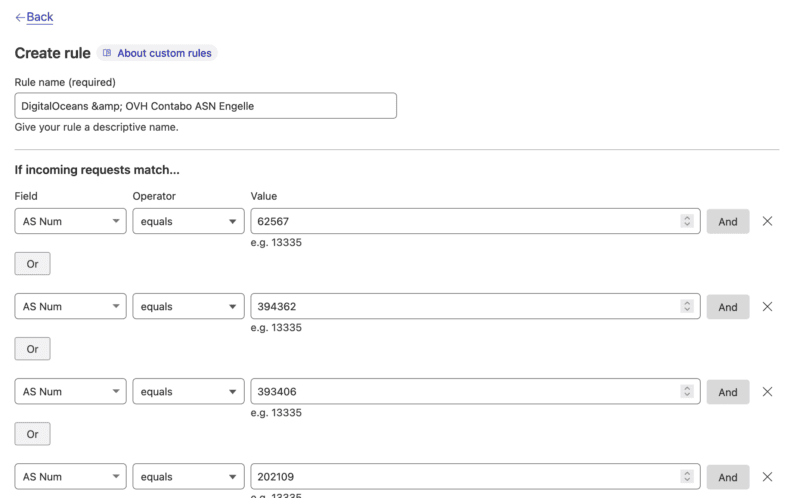Click stepper arrows in the 393406 value field

click(x=687, y=392)
